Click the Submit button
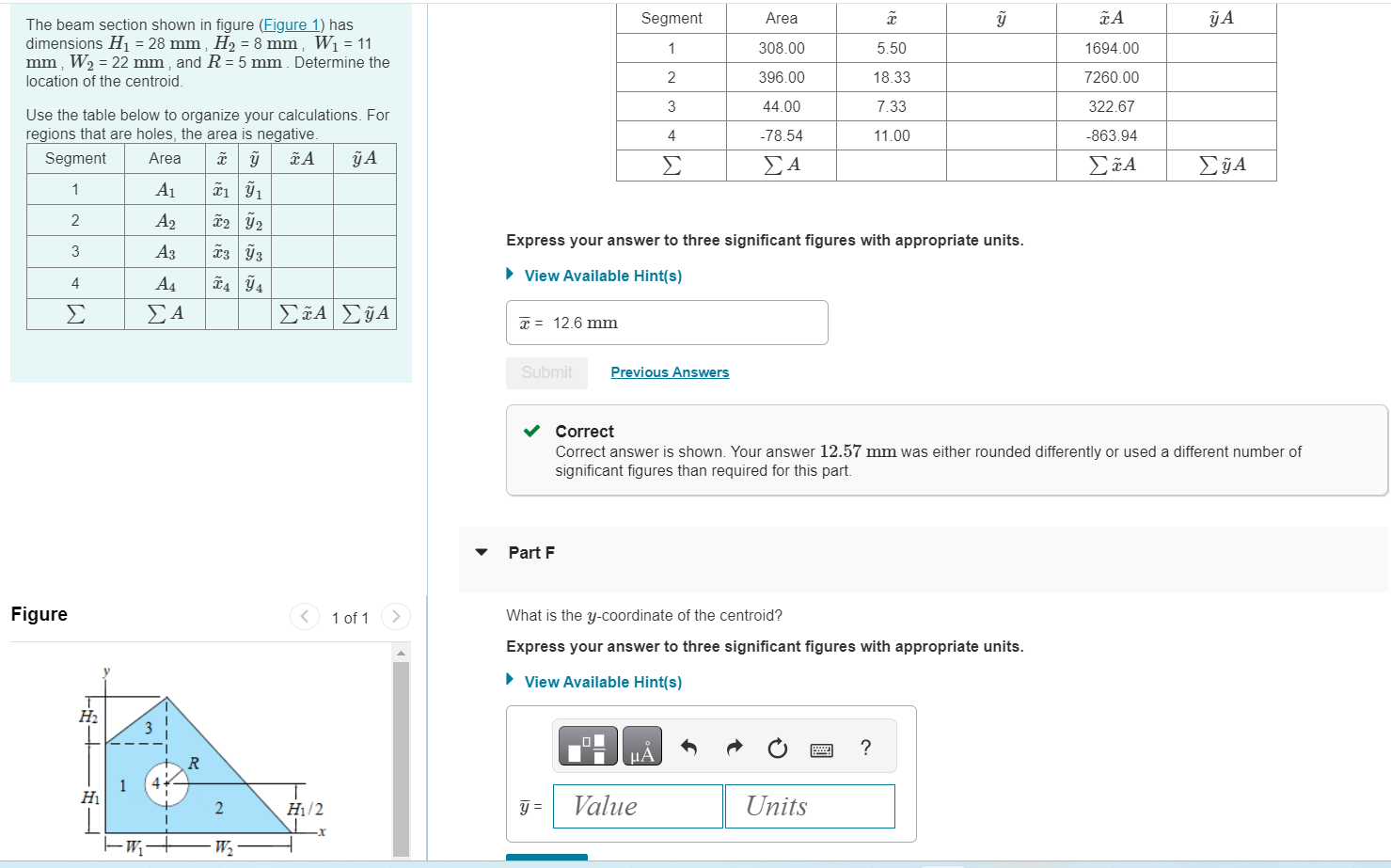1391x868 pixels. click(546, 372)
